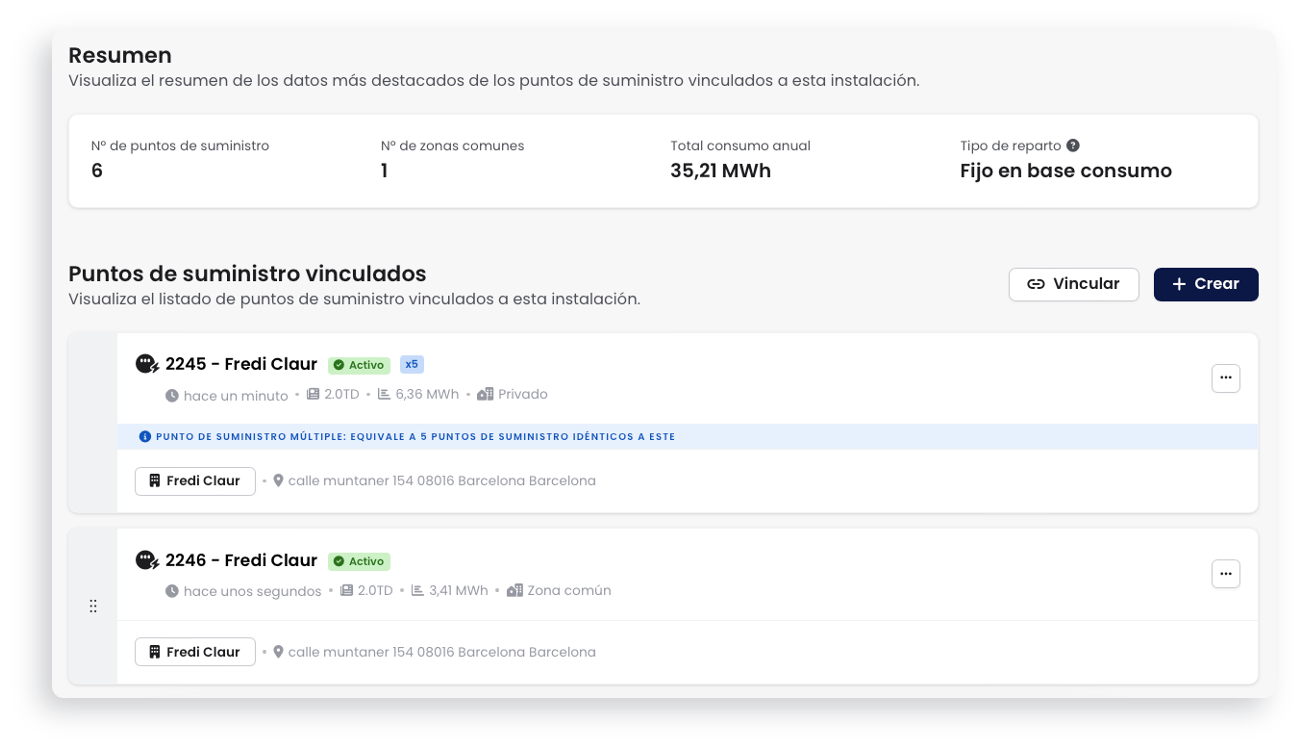The image size is (1306, 750).
Task: Click the Fredi Claur button in the 2246 card
Action: 195,652
